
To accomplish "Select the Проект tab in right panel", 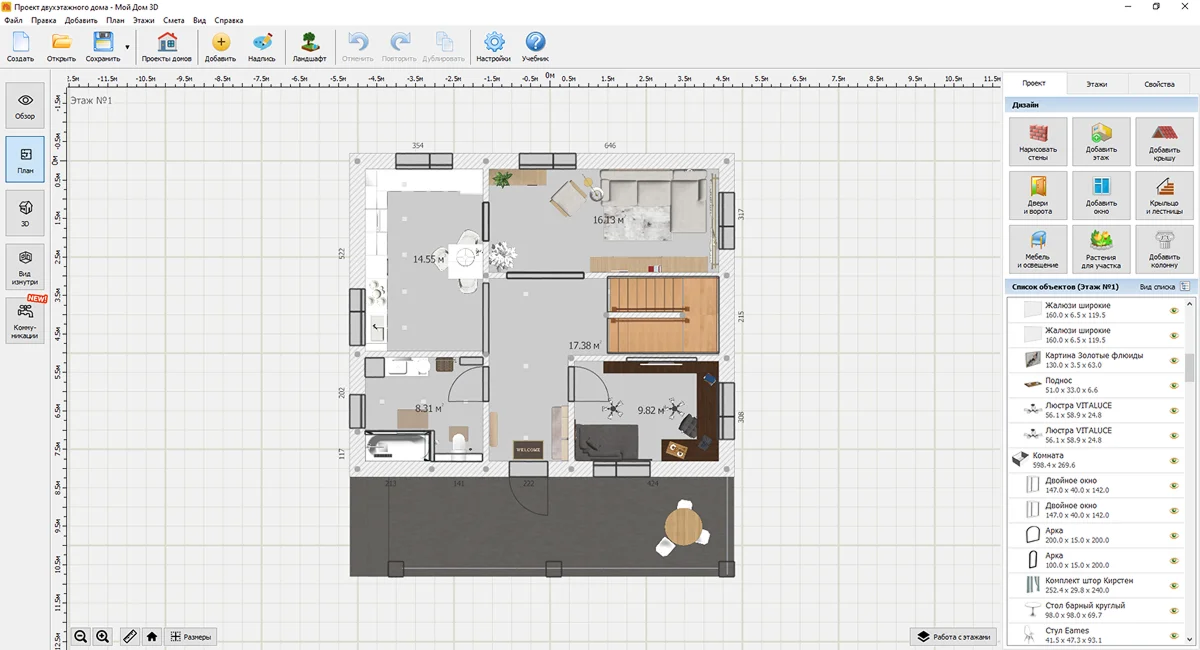I will click(x=1034, y=84).
